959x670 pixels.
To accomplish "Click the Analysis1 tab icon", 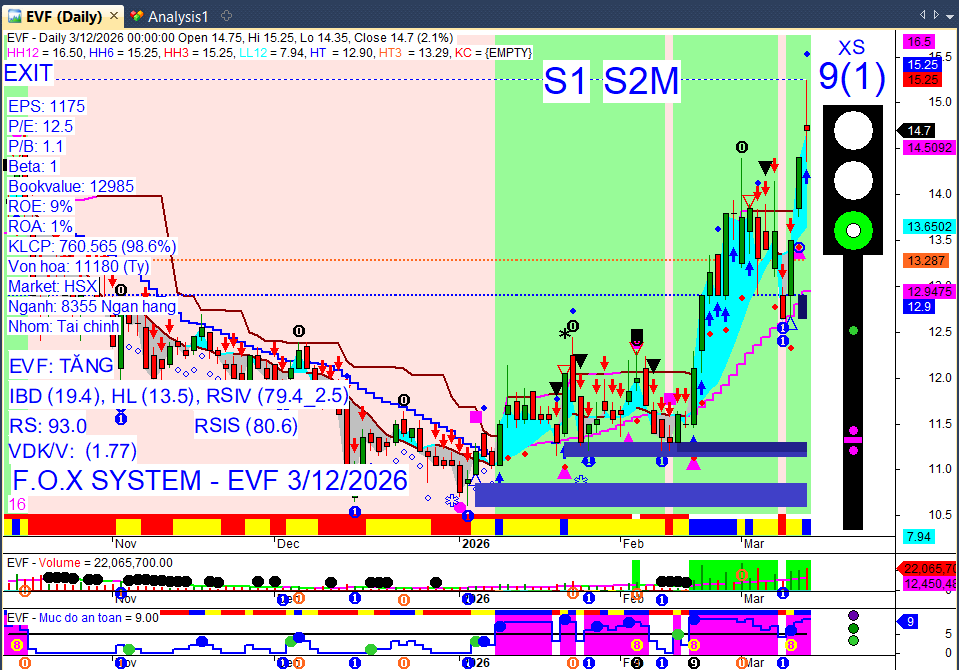I will (x=138, y=17).
